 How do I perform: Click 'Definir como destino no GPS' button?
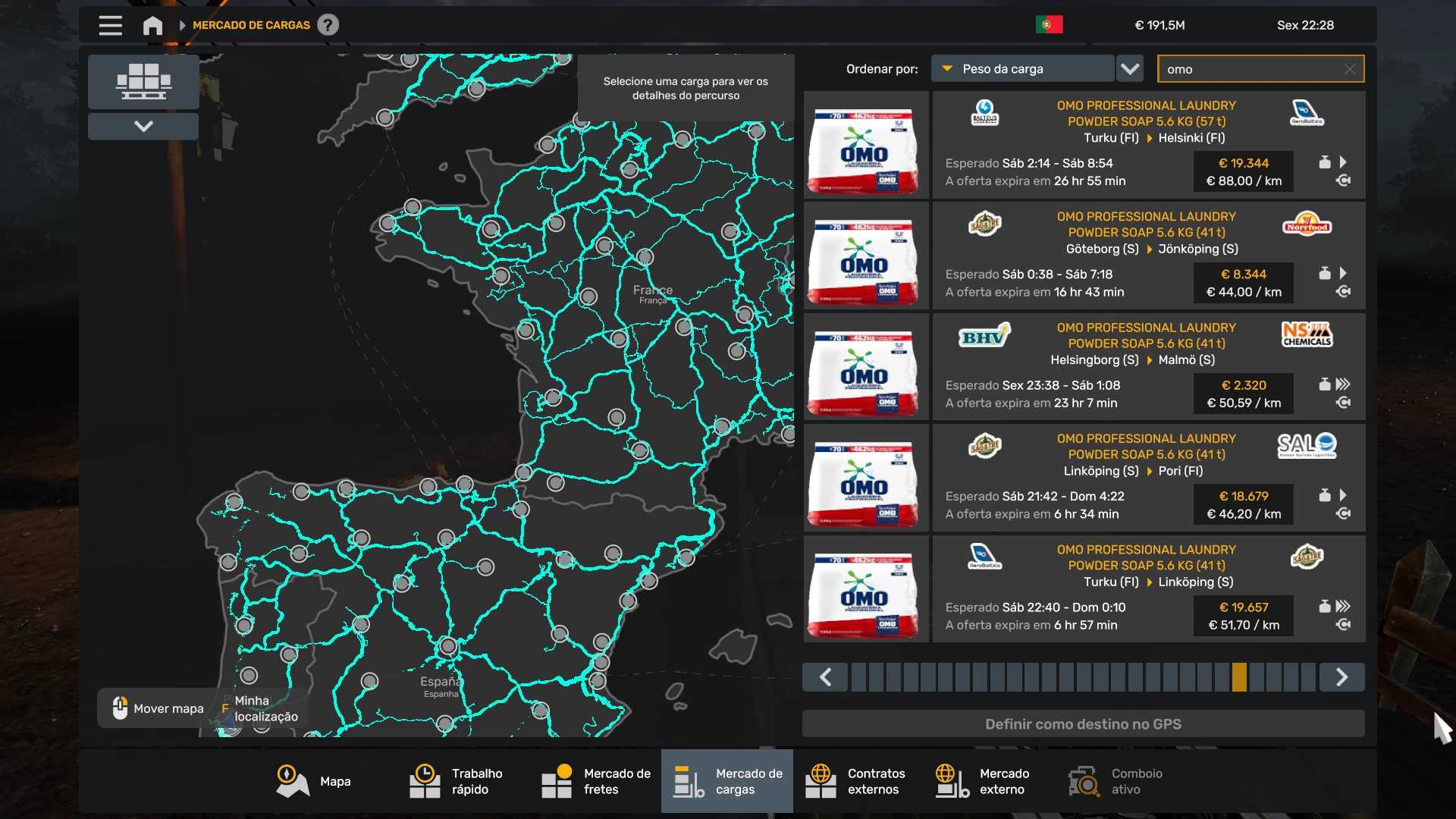[1083, 724]
